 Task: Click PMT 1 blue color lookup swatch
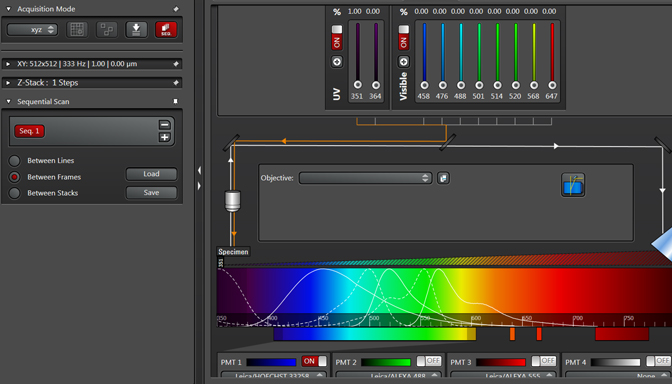coord(271,362)
